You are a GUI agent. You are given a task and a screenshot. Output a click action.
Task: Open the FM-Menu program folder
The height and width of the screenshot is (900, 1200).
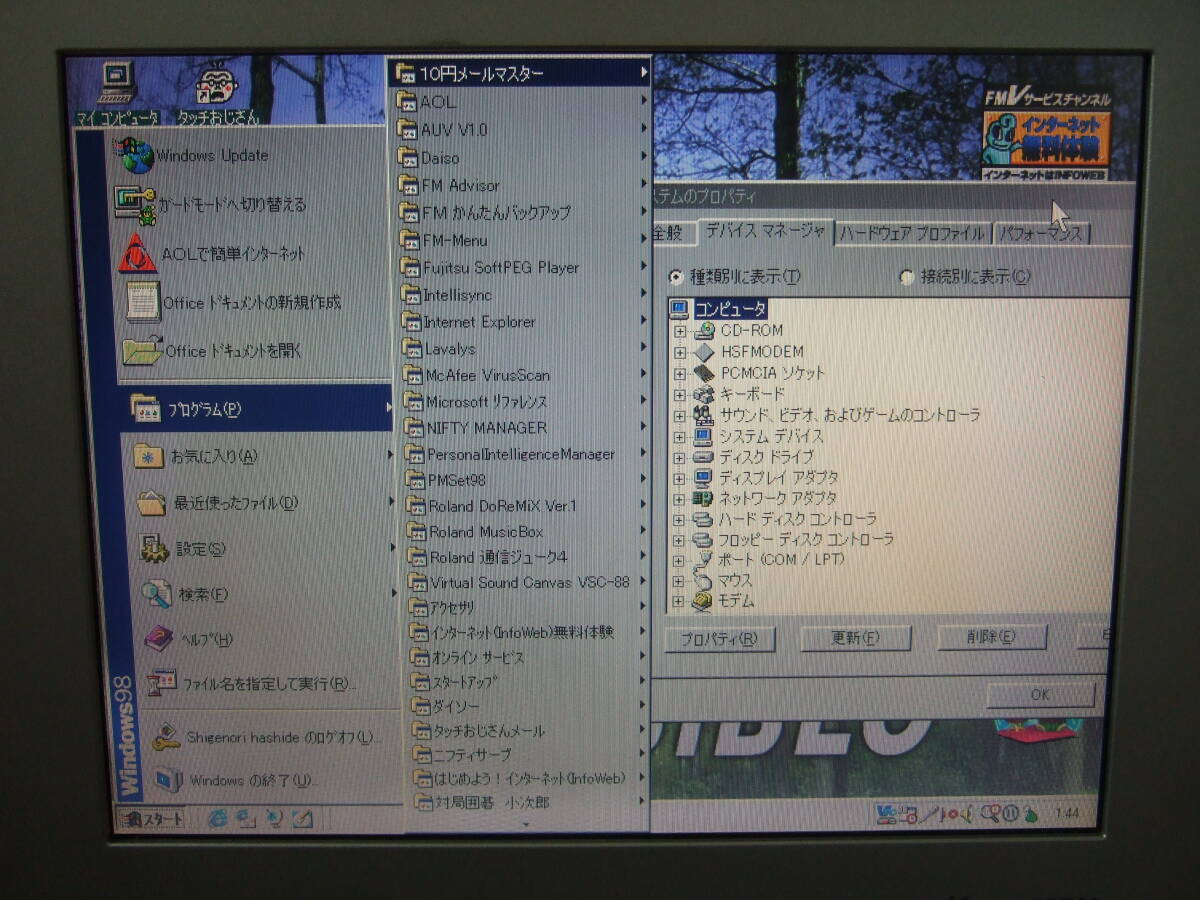[x=524, y=240]
